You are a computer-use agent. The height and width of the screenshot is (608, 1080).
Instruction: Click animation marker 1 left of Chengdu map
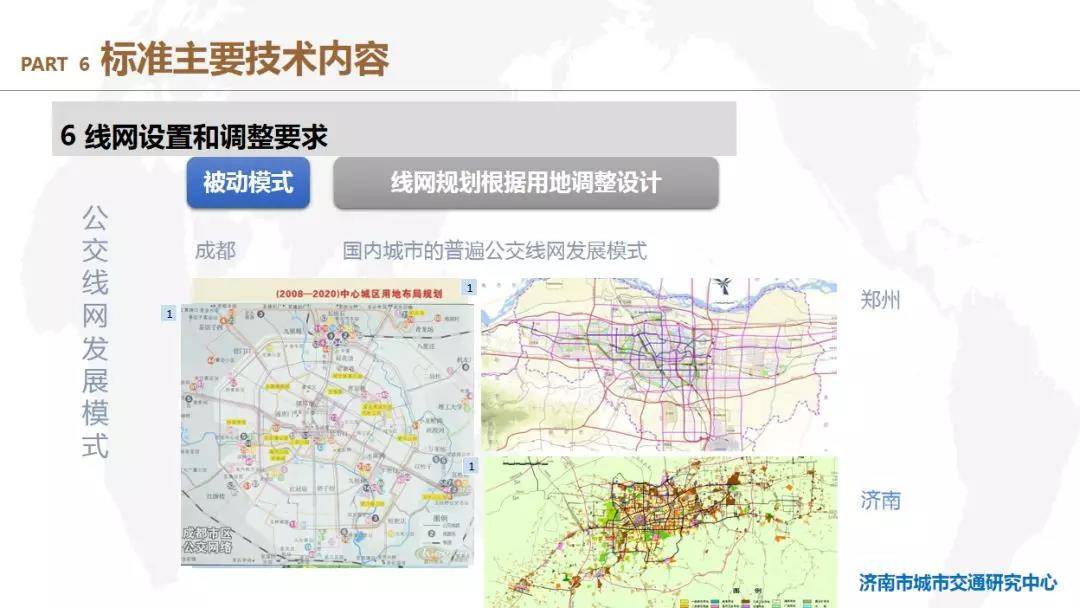(x=169, y=315)
